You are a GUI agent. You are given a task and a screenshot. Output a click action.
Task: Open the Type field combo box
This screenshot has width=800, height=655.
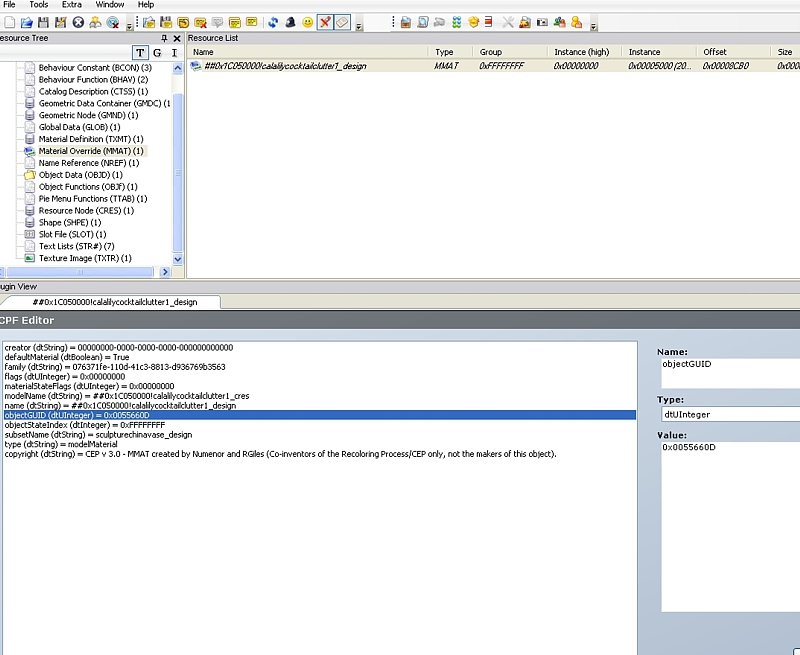tap(730, 413)
